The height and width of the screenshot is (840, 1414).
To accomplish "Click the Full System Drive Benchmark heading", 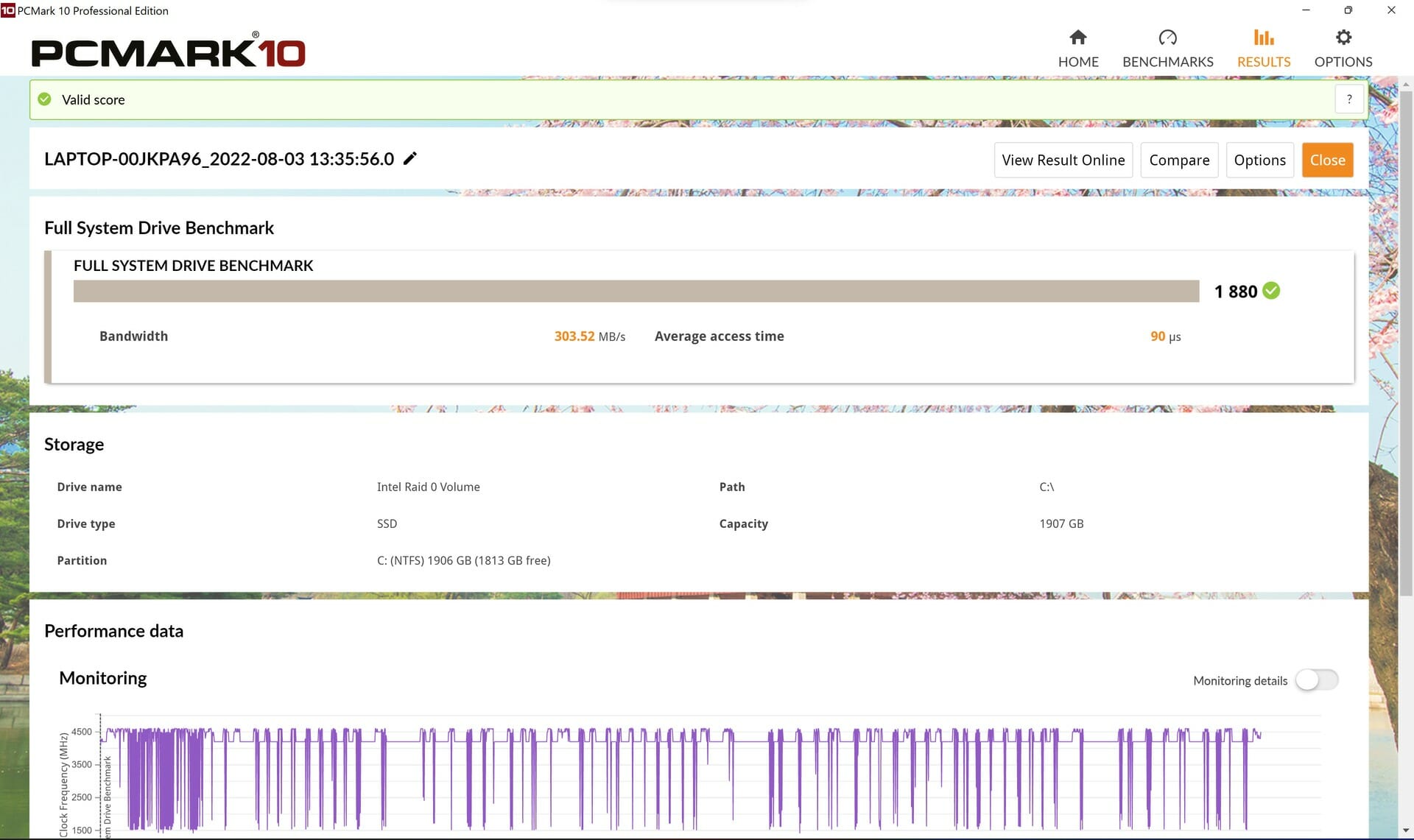I will [x=159, y=228].
